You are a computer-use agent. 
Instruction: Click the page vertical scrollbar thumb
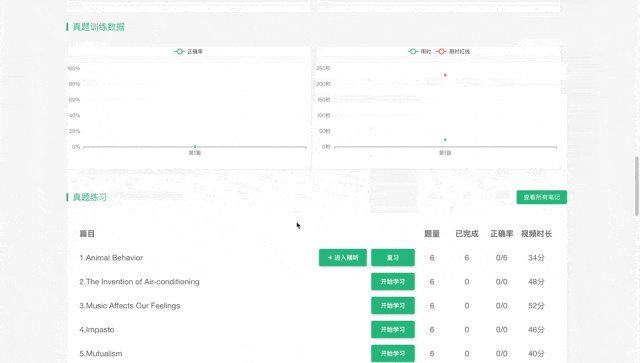click(x=637, y=186)
